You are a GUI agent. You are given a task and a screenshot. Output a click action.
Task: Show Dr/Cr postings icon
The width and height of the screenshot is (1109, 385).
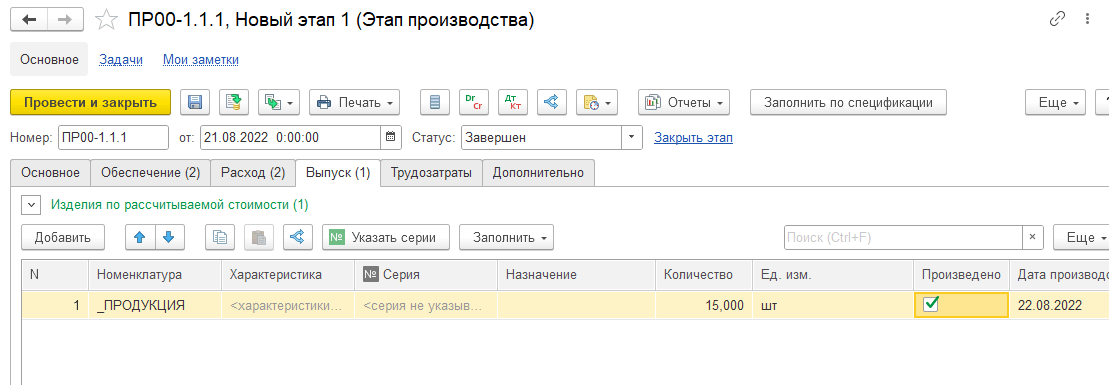click(474, 103)
